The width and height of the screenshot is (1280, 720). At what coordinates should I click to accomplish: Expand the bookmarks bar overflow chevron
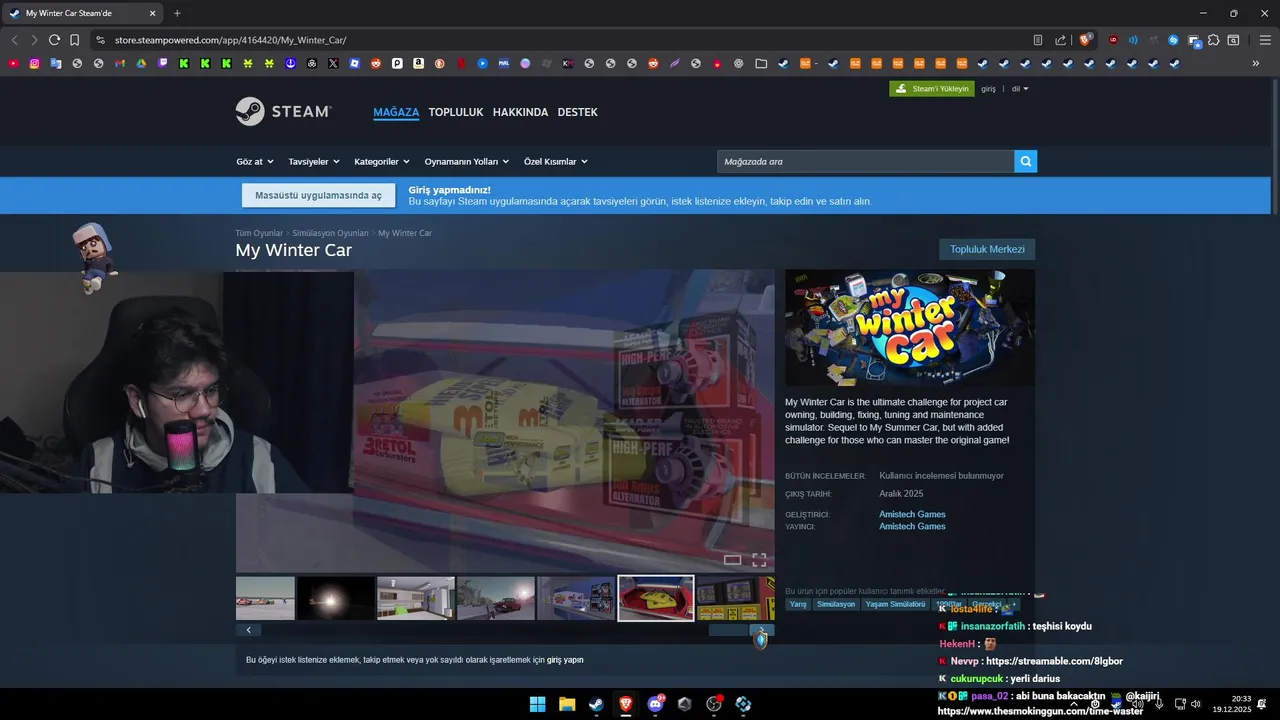click(x=1256, y=63)
